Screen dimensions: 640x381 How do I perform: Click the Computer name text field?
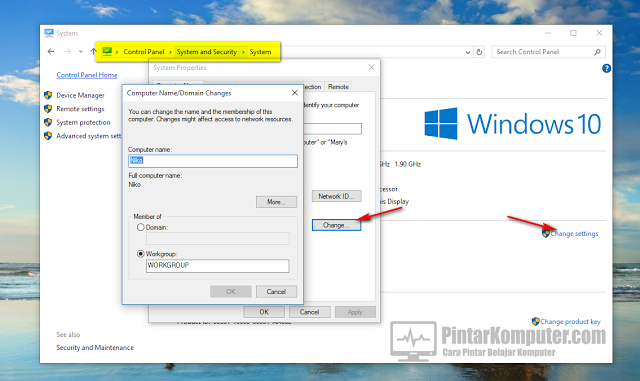tap(213, 161)
